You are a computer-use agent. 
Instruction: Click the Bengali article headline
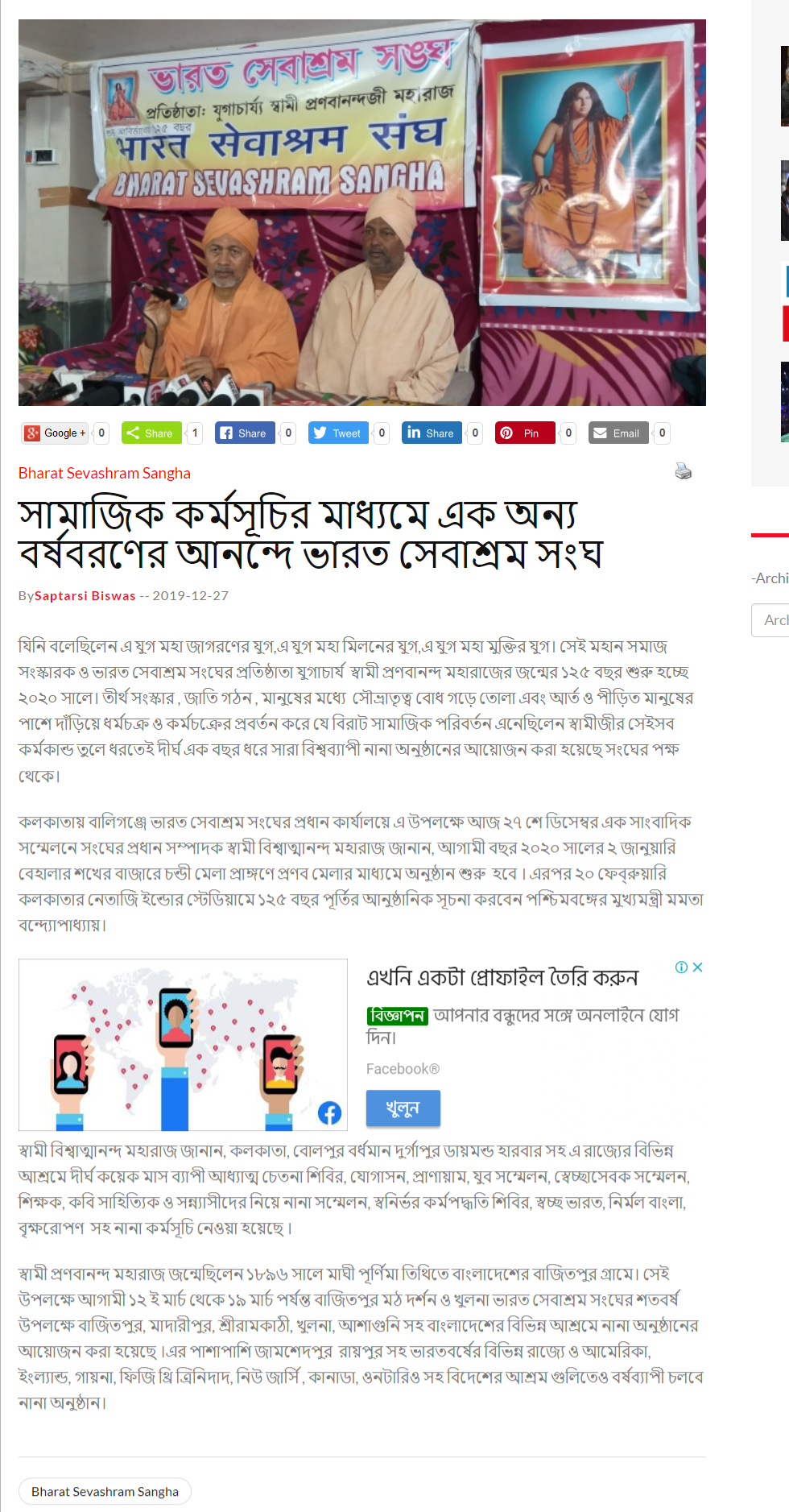[311, 534]
